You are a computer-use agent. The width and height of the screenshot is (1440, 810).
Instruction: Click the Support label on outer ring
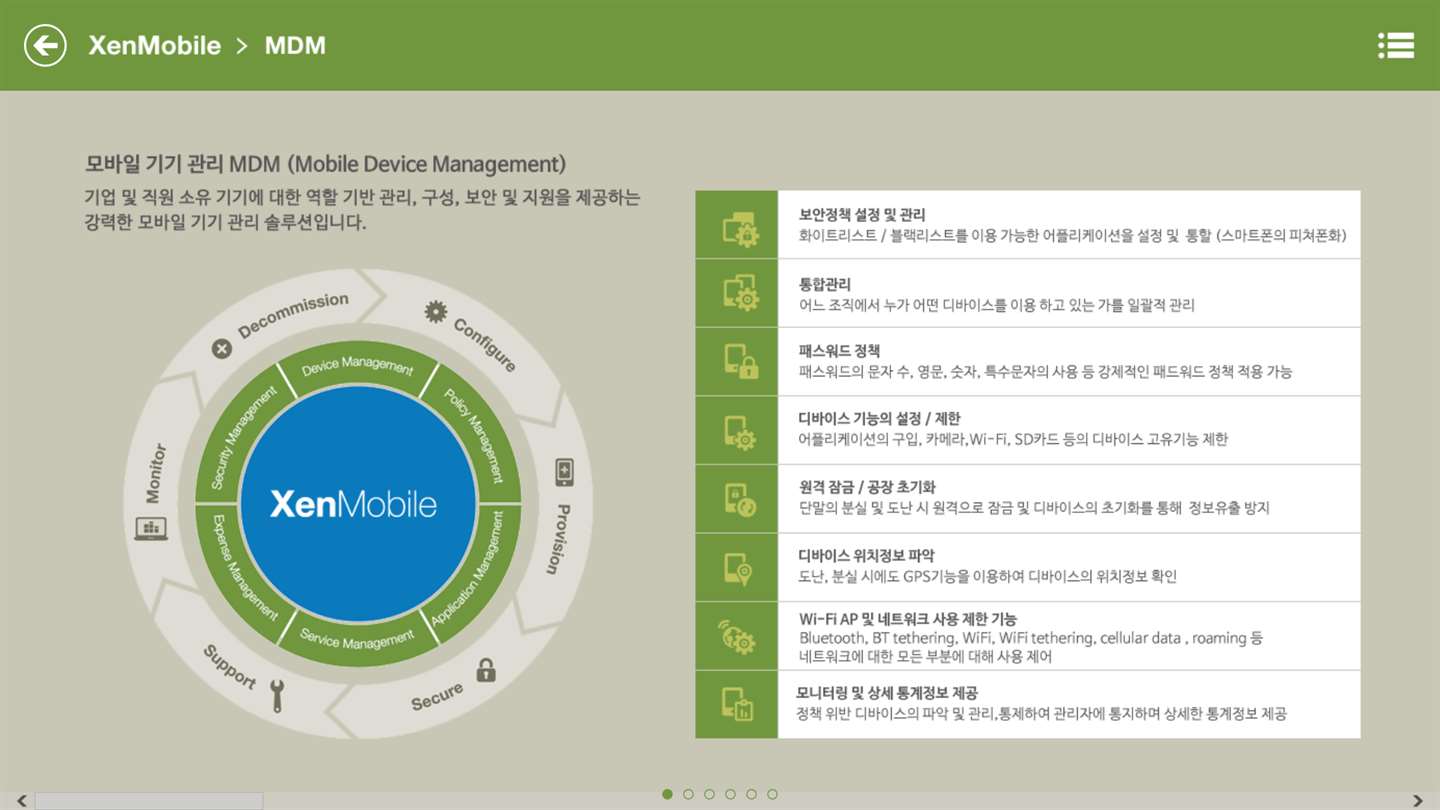coord(229,667)
